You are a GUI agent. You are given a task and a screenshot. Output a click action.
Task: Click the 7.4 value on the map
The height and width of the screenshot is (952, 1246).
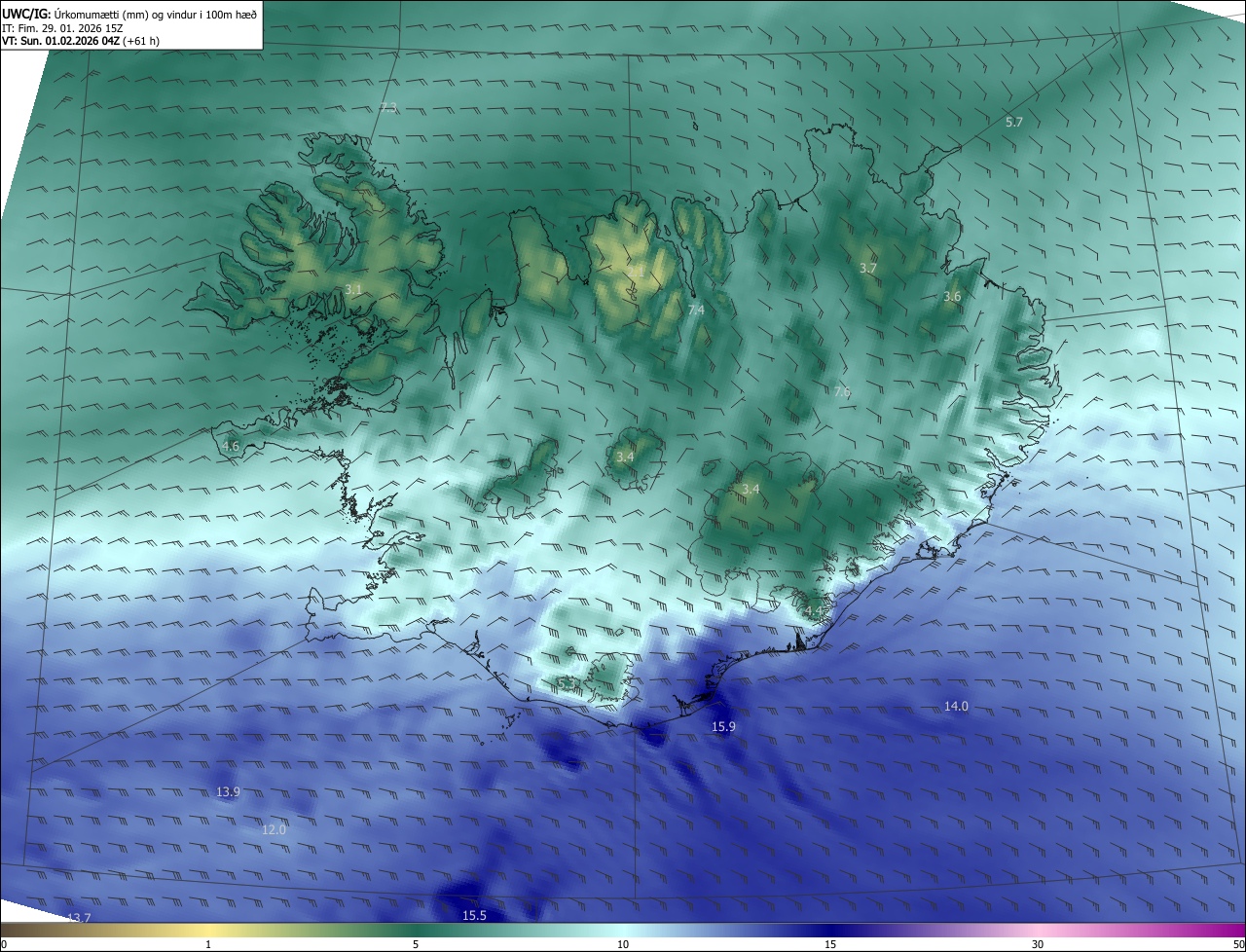point(696,310)
